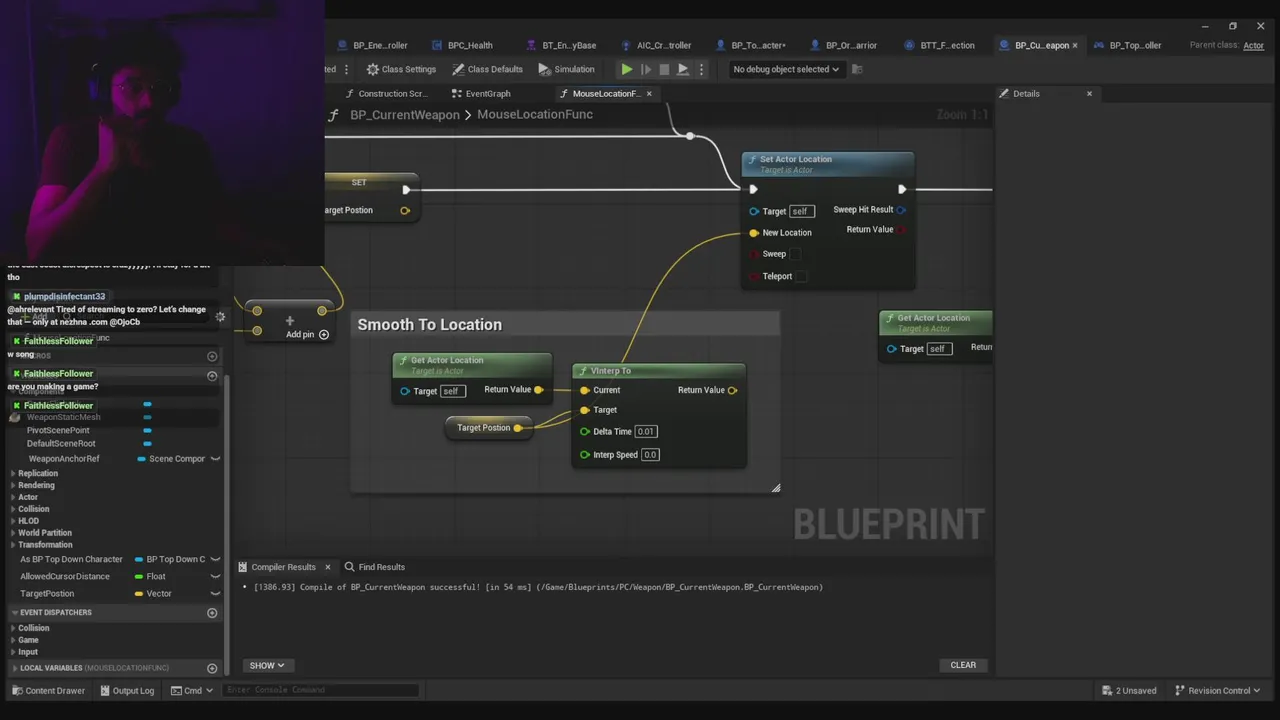Click the Current input pin on VInterp To
This screenshot has width=1280, height=720.
[585, 390]
